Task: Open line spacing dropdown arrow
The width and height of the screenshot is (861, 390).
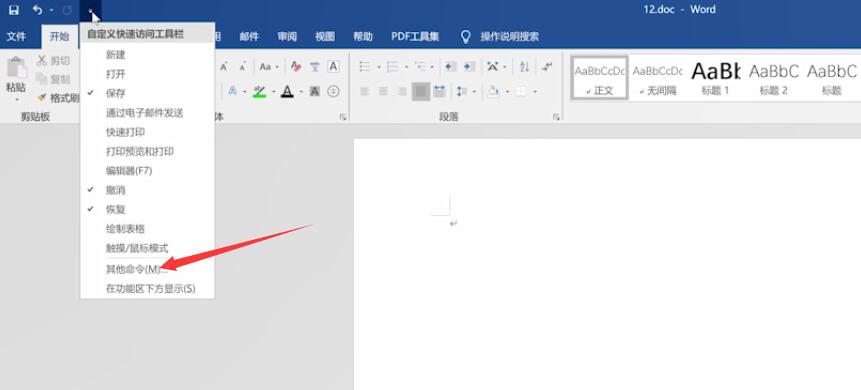Action: (474, 91)
